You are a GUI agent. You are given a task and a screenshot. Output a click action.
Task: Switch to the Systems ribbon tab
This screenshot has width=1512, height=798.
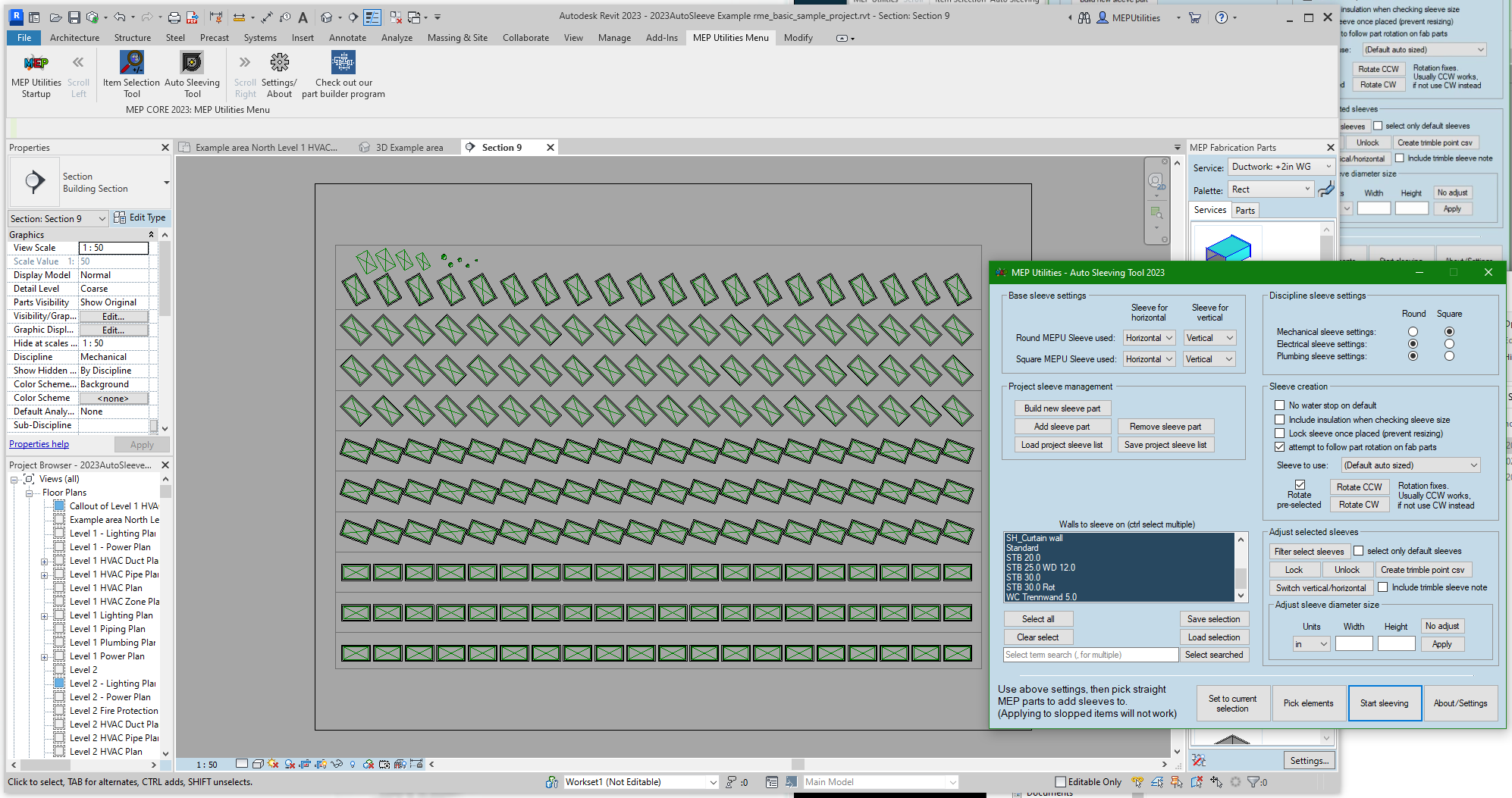(260, 38)
